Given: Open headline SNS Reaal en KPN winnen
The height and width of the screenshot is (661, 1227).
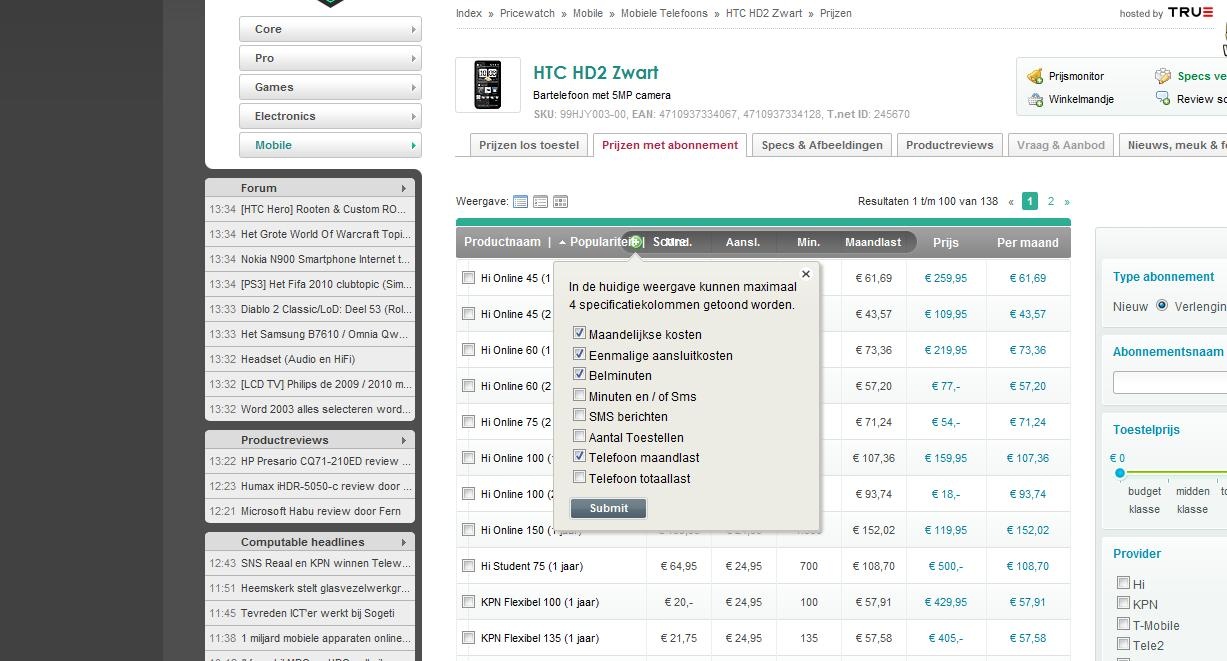Looking at the screenshot, I should 325,563.
